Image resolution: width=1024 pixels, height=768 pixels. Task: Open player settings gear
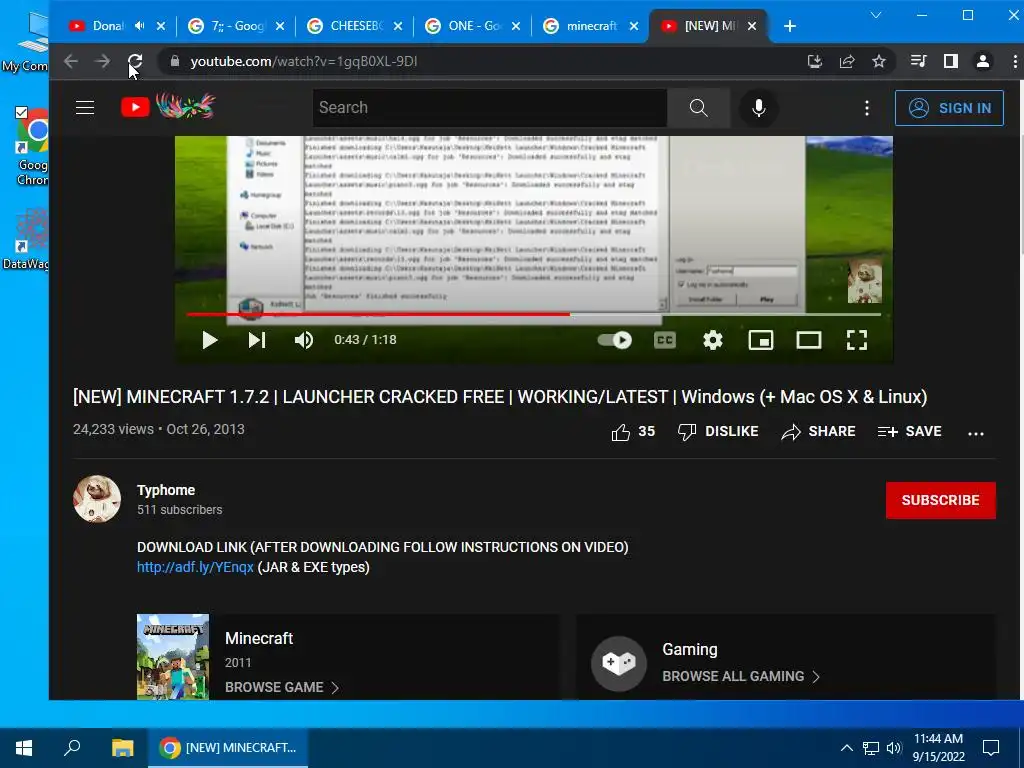tap(712, 340)
